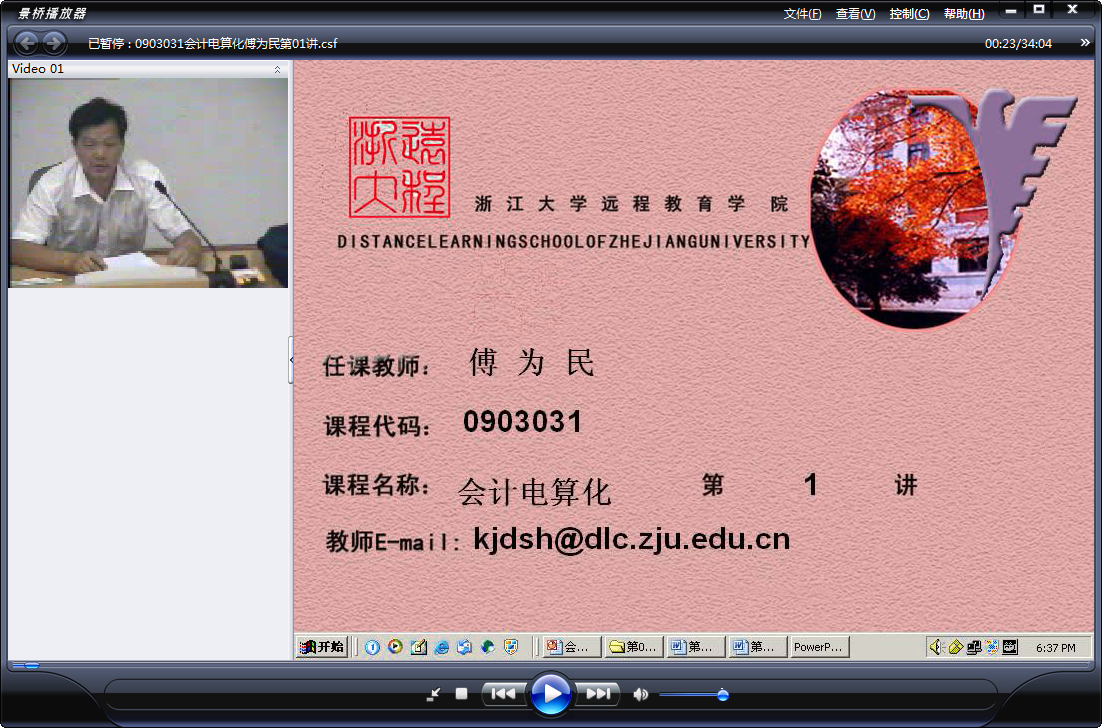Skip to next track button

pyautogui.click(x=597, y=694)
